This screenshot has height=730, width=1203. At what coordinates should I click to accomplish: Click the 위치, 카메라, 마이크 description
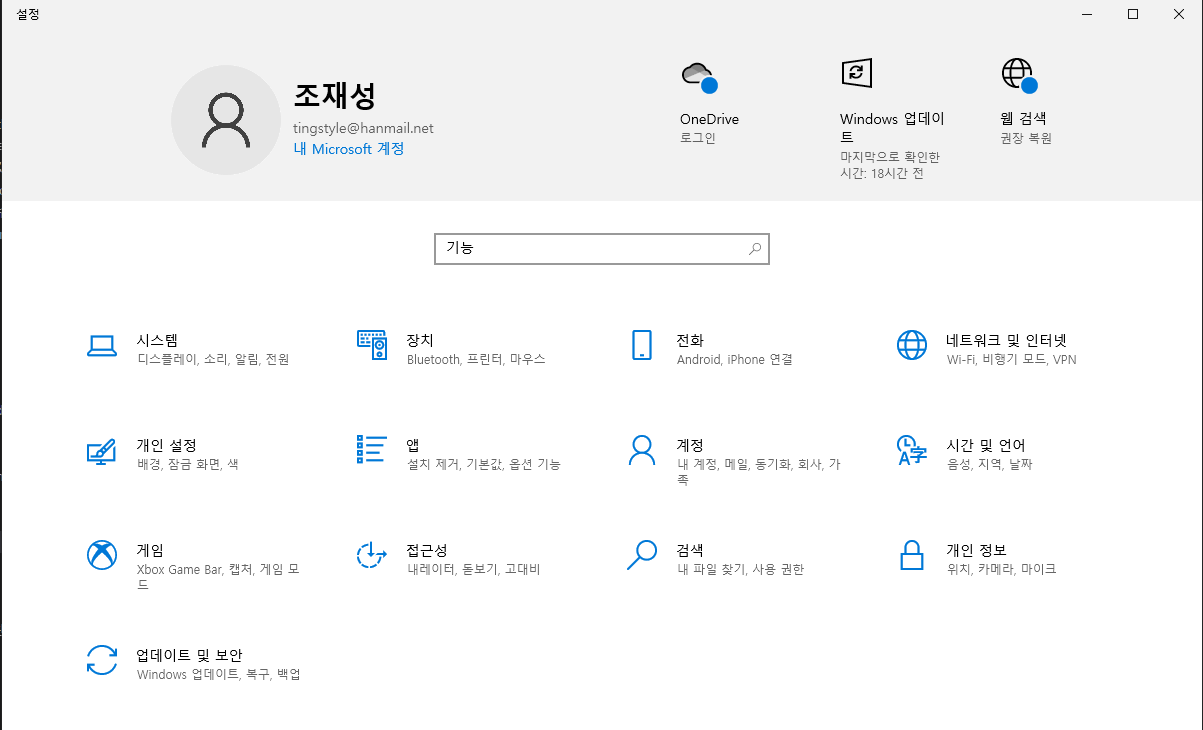1001,569
